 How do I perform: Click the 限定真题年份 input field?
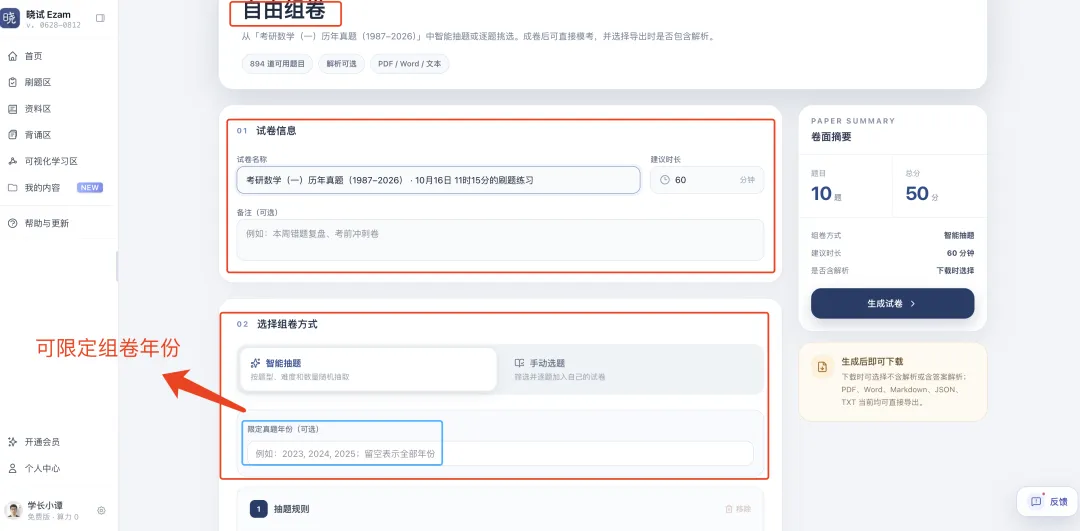[500, 453]
